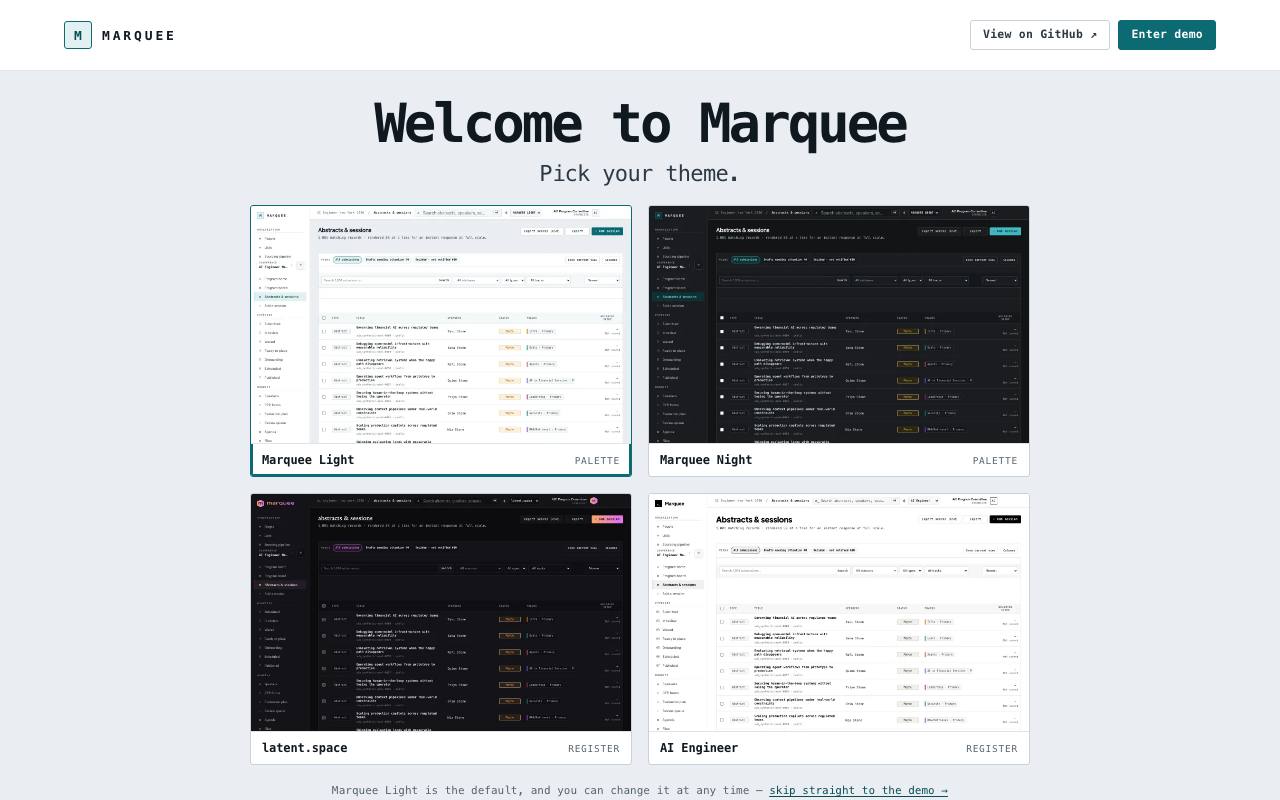
Task: Click the MARQUEE wordmark in header
Action: pyautogui.click(x=138, y=36)
